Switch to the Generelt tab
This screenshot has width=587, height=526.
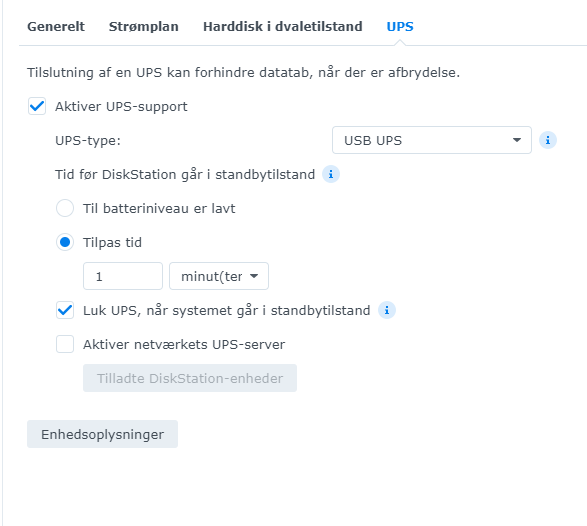[x=56, y=27]
